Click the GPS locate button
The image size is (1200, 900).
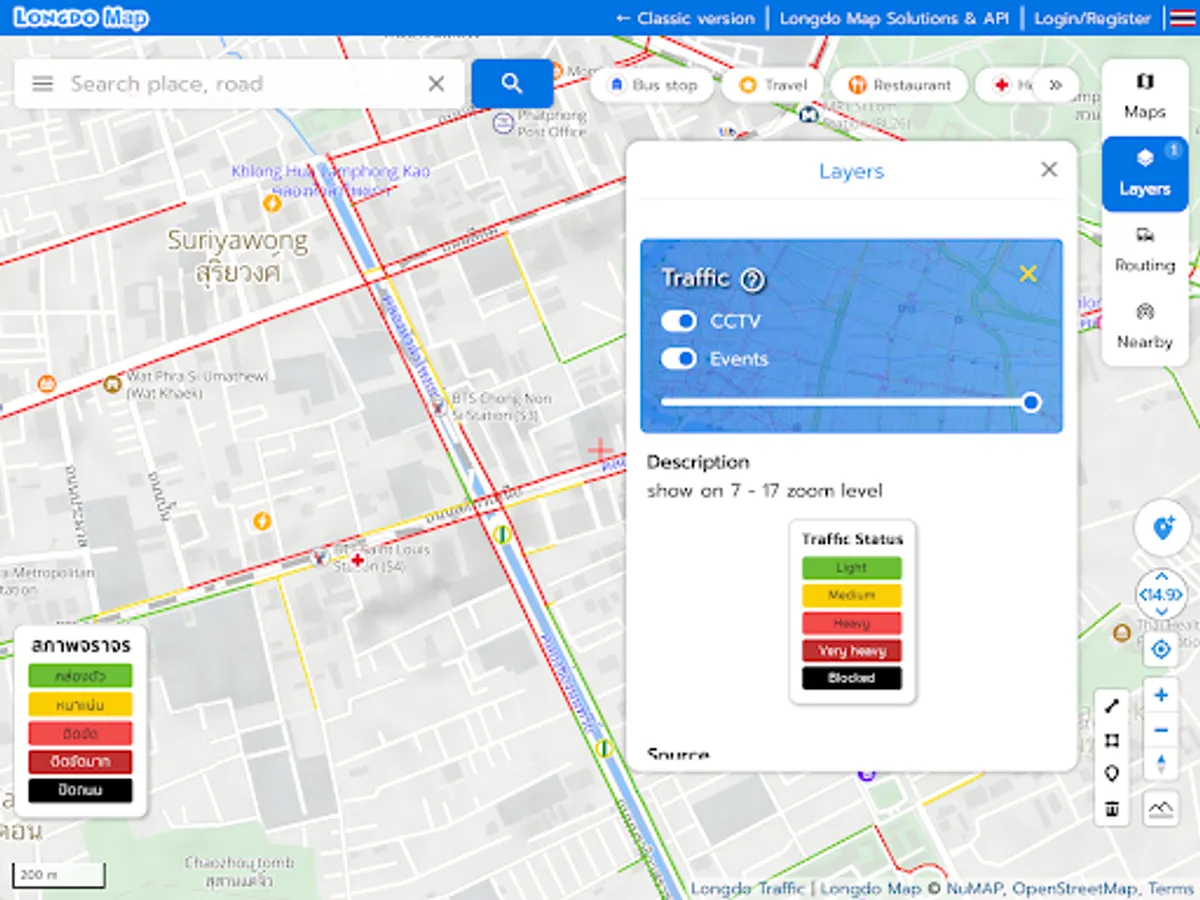[x=1160, y=649]
